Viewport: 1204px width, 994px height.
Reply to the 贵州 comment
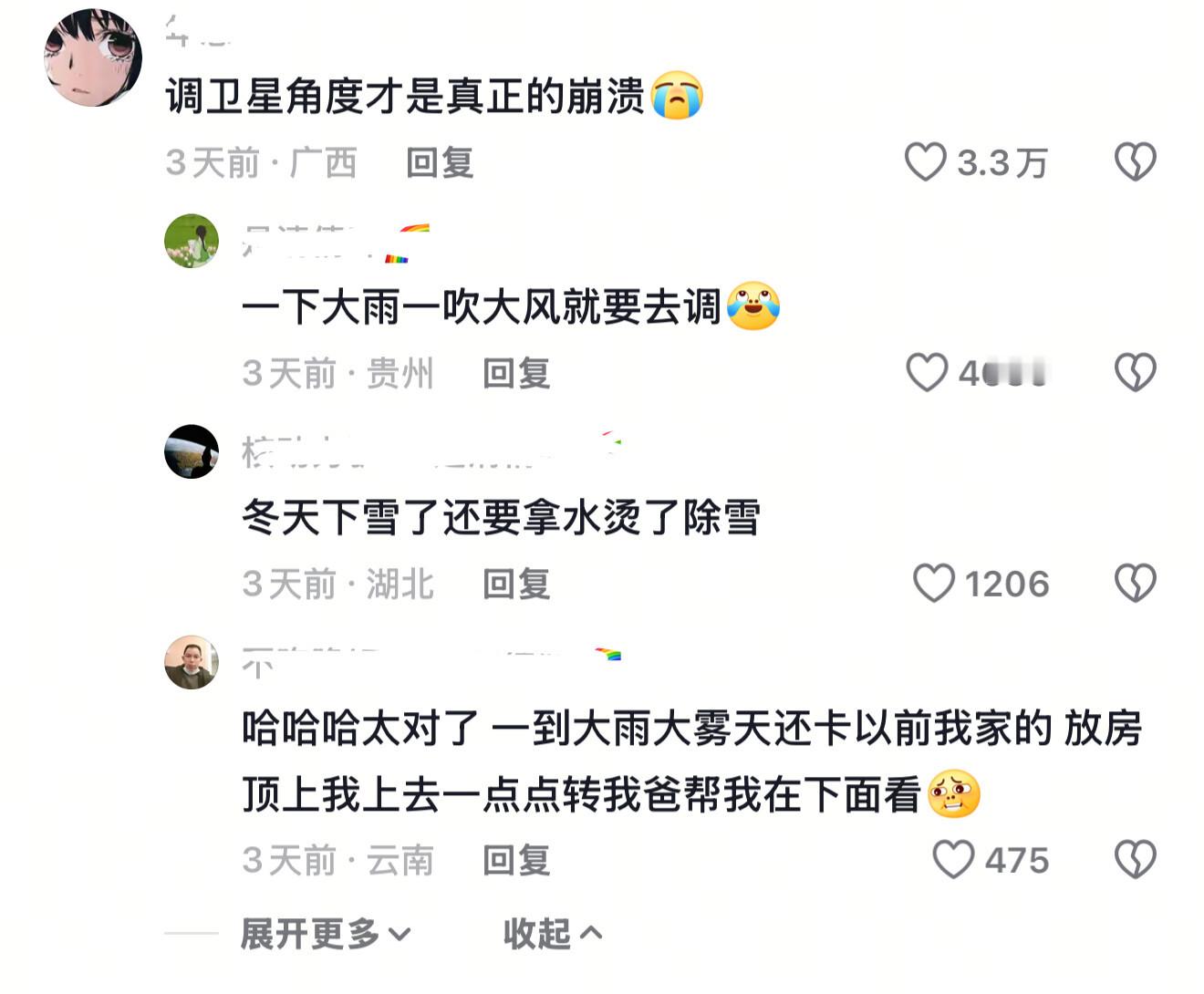(516, 374)
